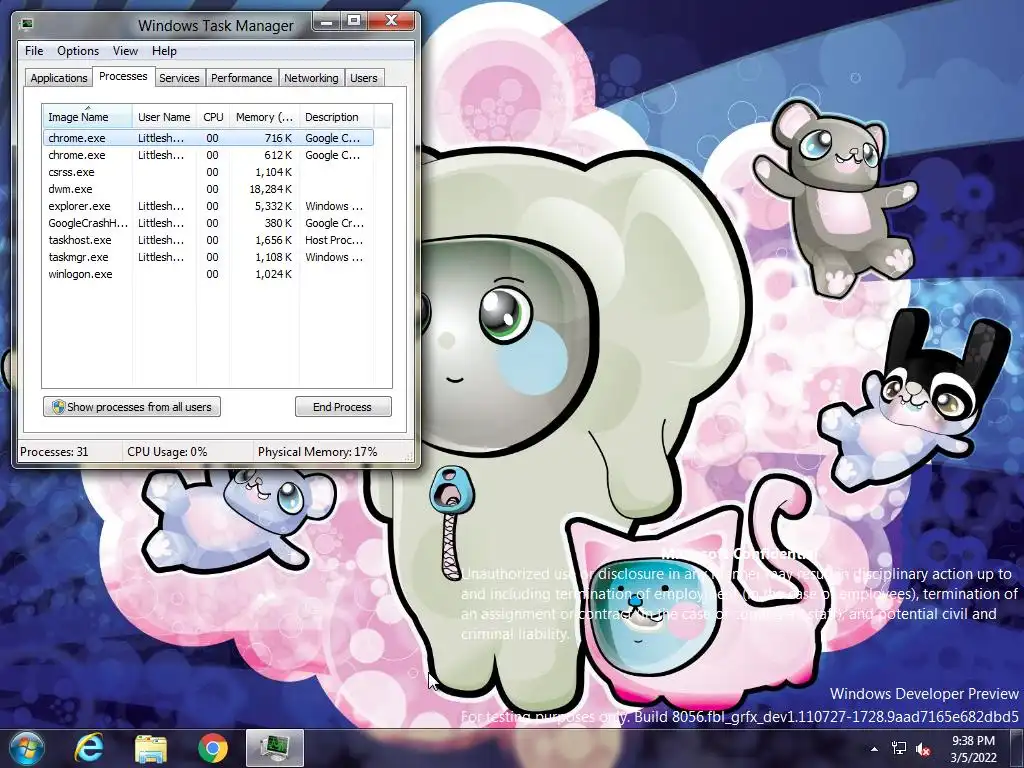Sort by the Image Name column

tap(88, 117)
